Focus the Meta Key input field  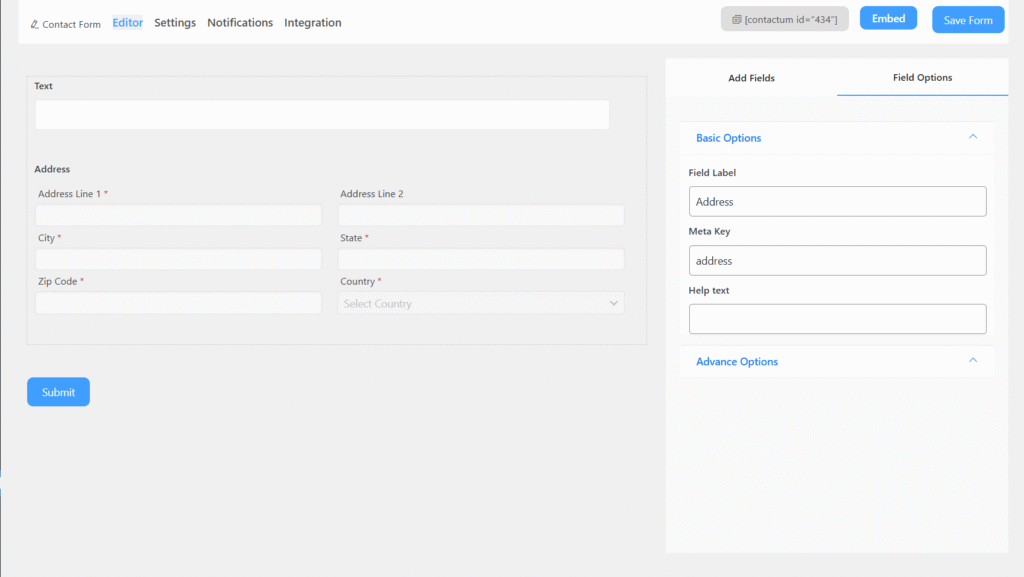pyautogui.click(x=837, y=261)
